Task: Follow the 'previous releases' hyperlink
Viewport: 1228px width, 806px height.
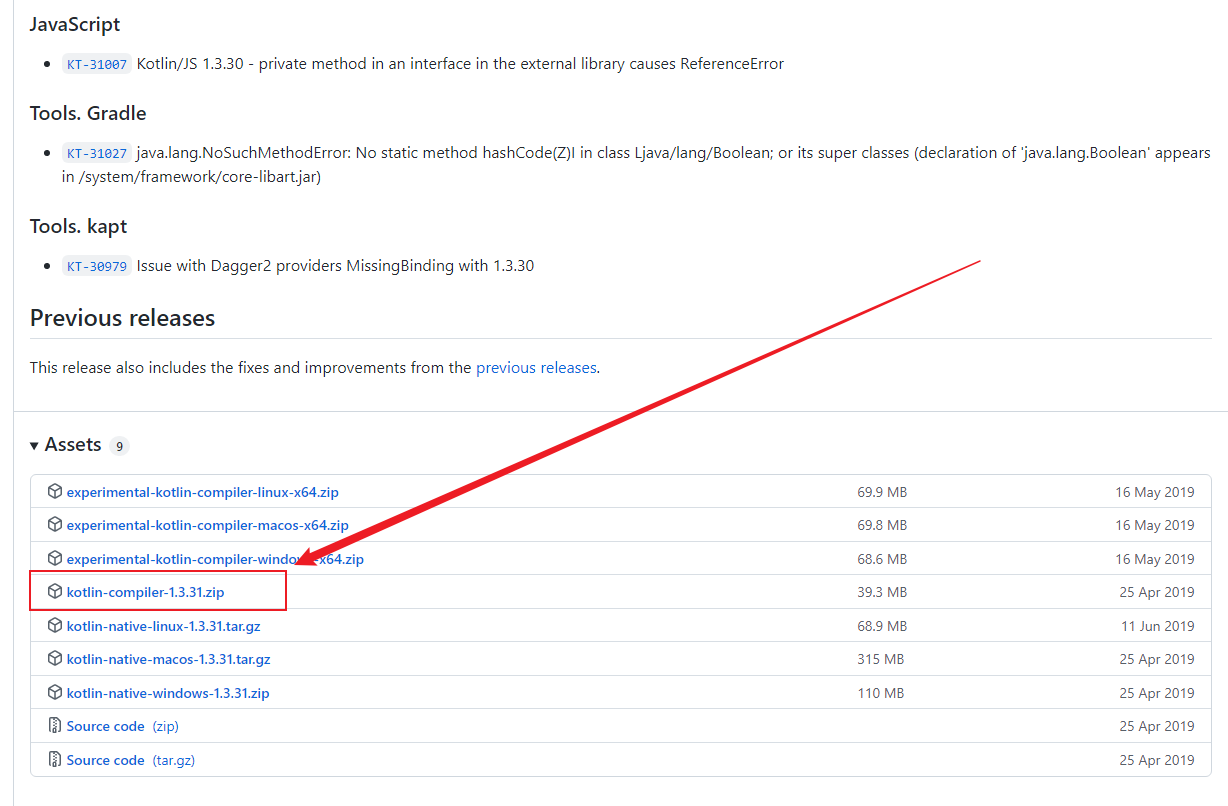Action: tap(536, 368)
